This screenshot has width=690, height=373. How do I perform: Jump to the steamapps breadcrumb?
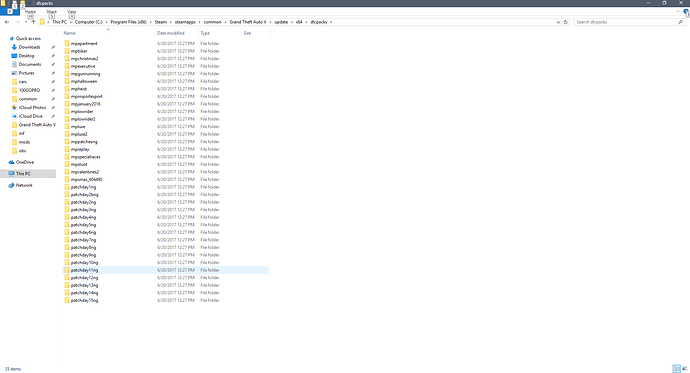[x=185, y=22]
